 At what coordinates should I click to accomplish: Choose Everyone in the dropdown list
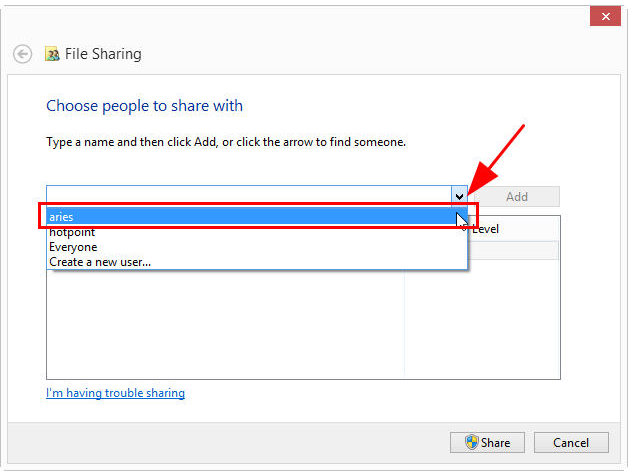(x=257, y=247)
